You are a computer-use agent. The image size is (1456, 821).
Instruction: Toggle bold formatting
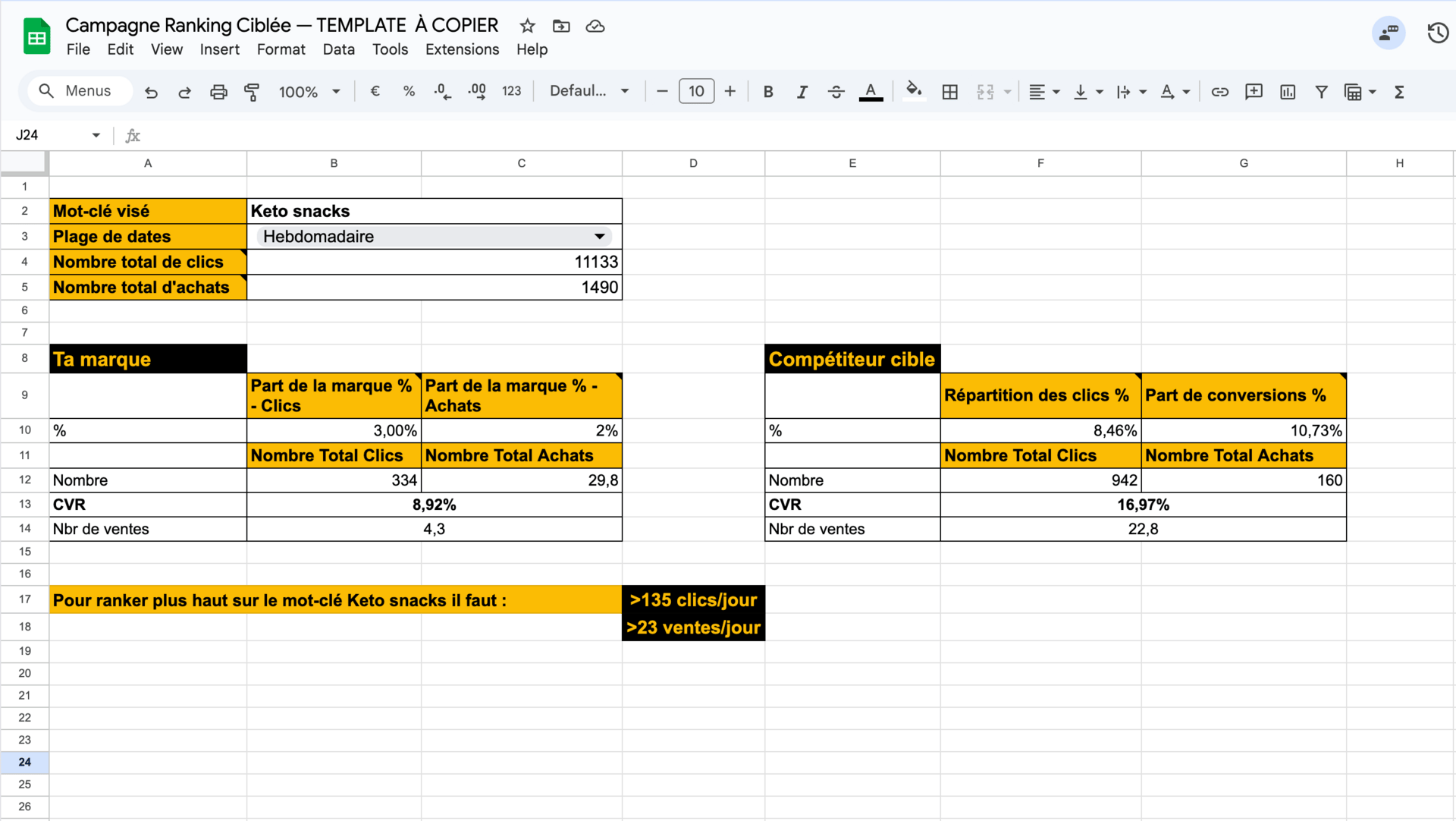click(768, 92)
